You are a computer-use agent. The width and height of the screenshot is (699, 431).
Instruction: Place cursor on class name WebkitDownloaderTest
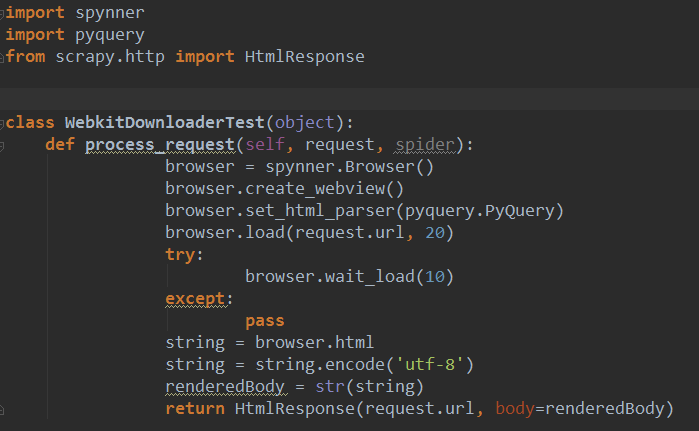pos(165,123)
